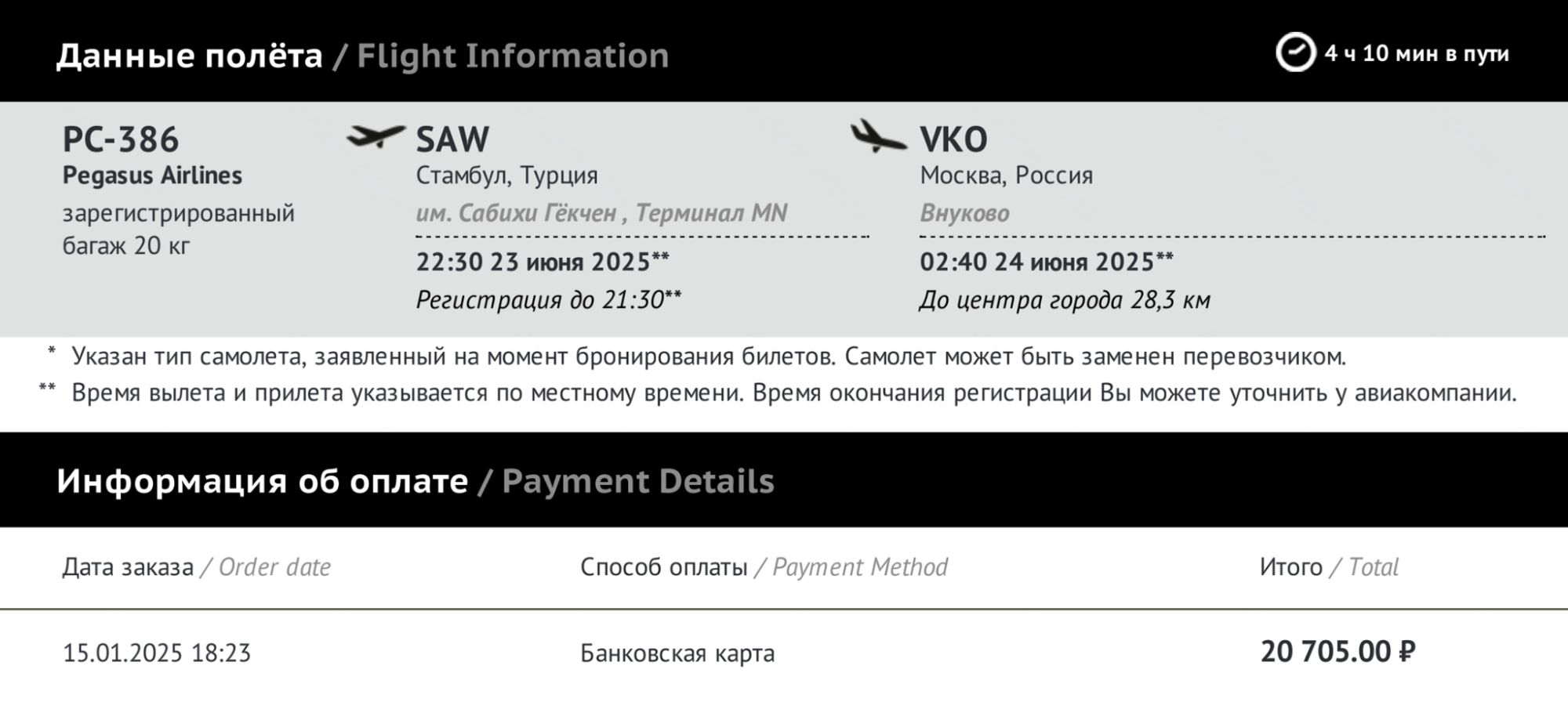
Task: Click the total amount 20 705.00 ₽
Action: pos(1338,652)
